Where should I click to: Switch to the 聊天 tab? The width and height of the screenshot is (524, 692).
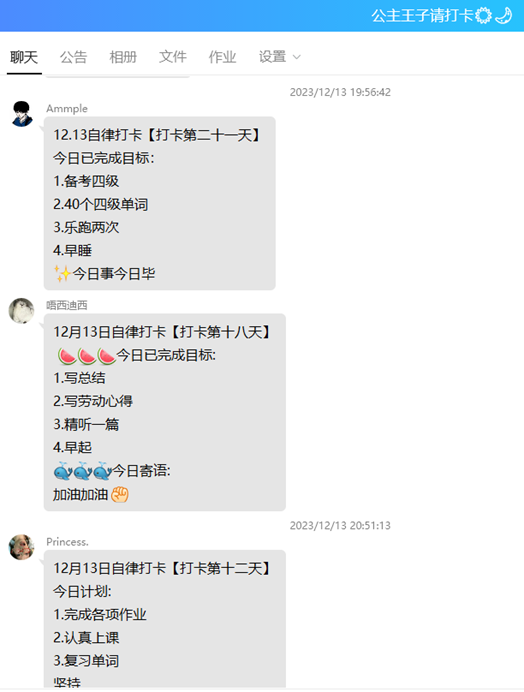coord(24,57)
